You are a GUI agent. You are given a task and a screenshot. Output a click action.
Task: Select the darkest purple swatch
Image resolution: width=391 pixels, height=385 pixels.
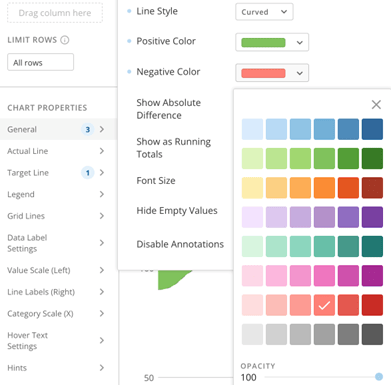coord(372,217)
